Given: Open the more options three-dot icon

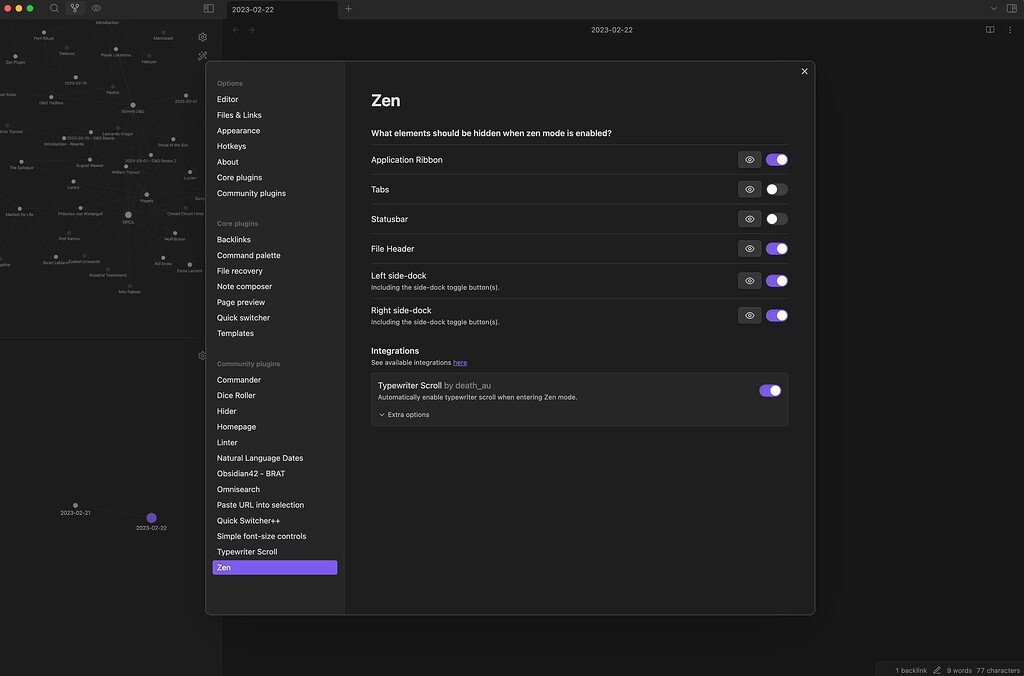Looking at the screenshot, I should coord(1011,29).
